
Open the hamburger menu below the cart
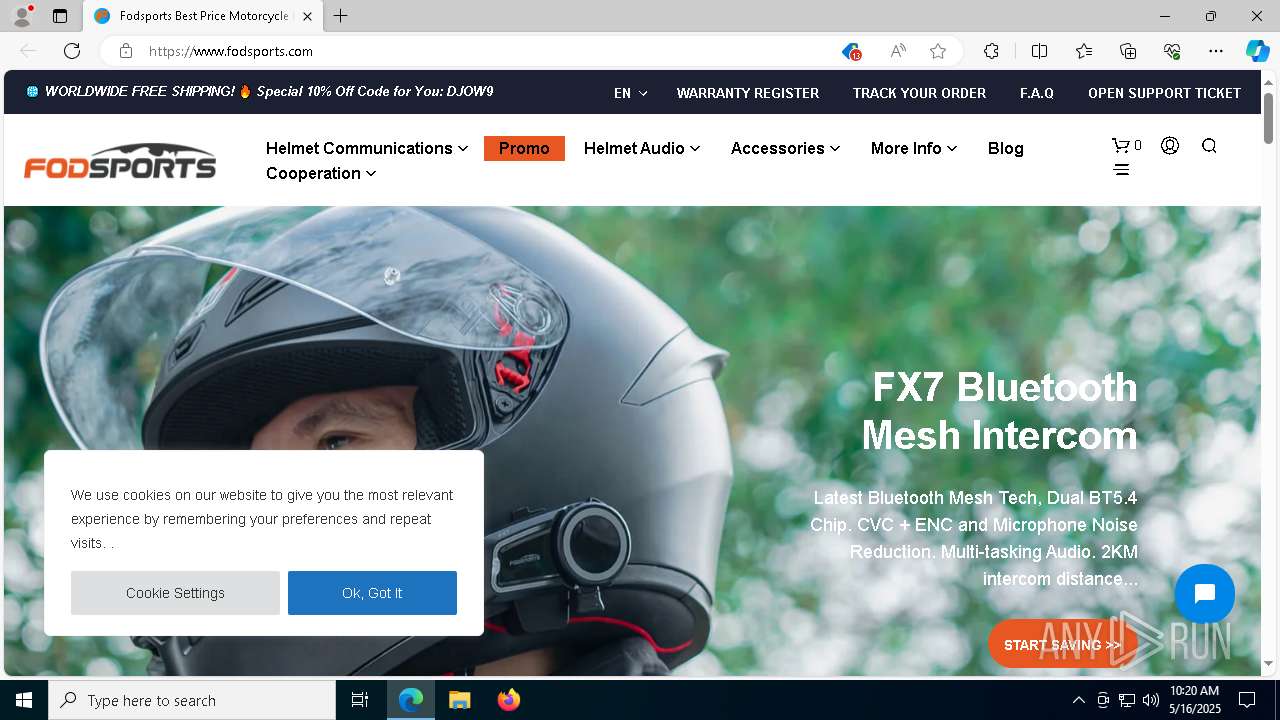tap(1121, 170)
